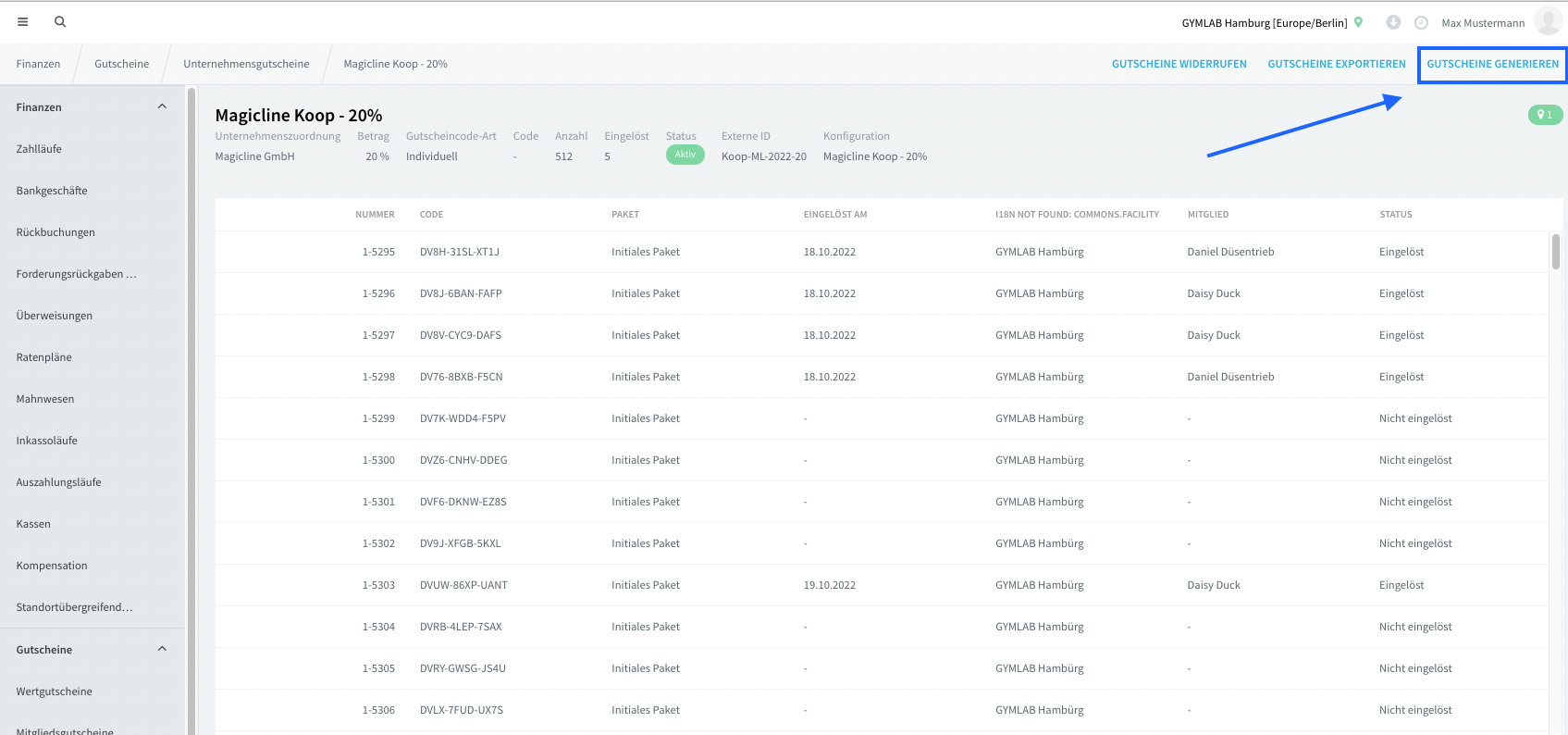Click Nicht eingelöst status in row 1-5299
Image resolution: width=1568 pixels, height=735 pixels.
click(x=1415, y=418)
